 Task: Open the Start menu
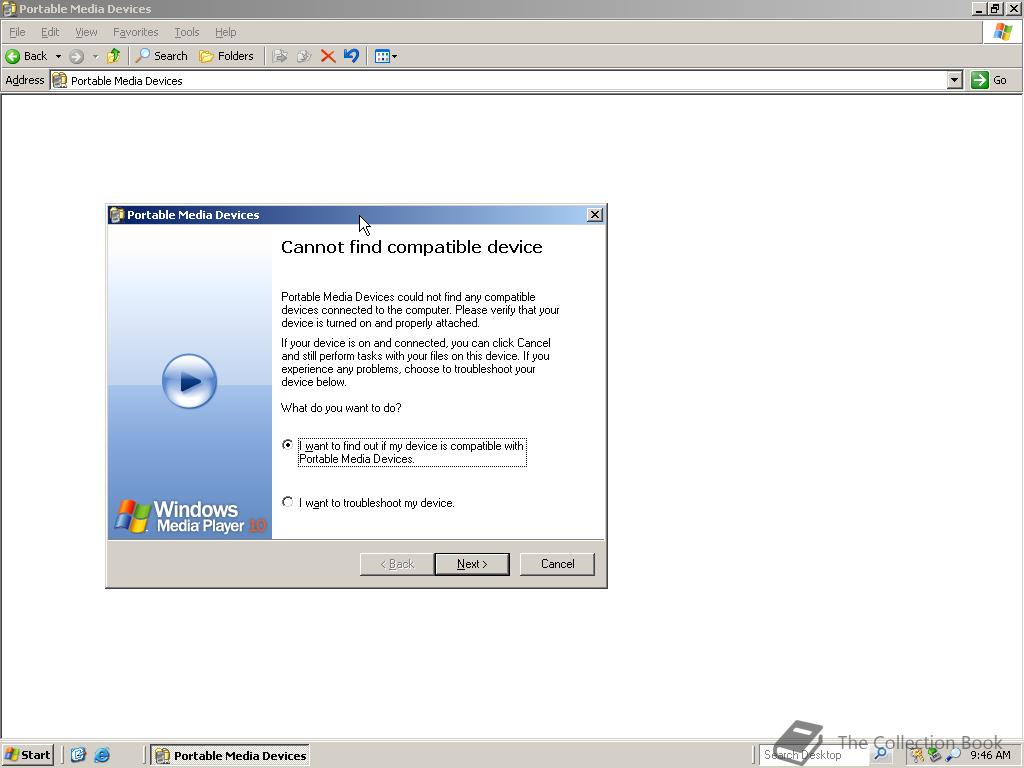[x=27, y=755]
